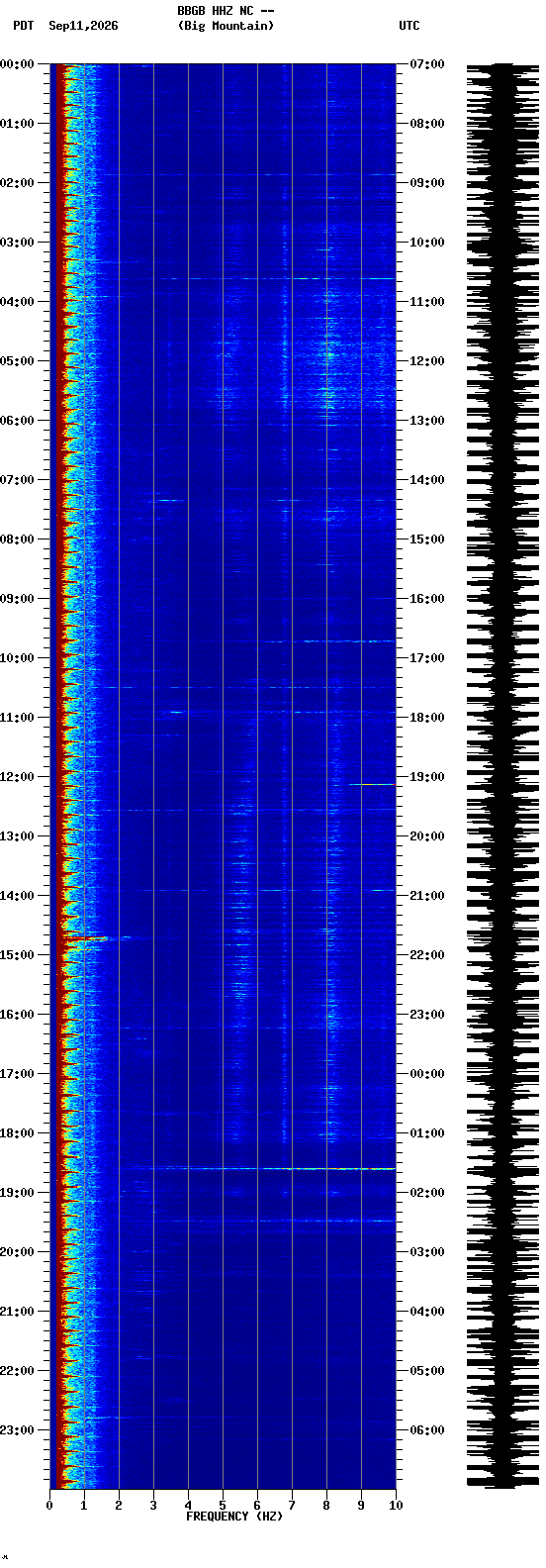Click UTC time label '14:00'

[426, 480]
